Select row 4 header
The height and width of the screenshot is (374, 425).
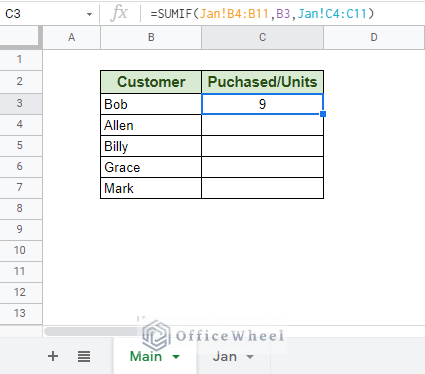[x=20, y=124]
